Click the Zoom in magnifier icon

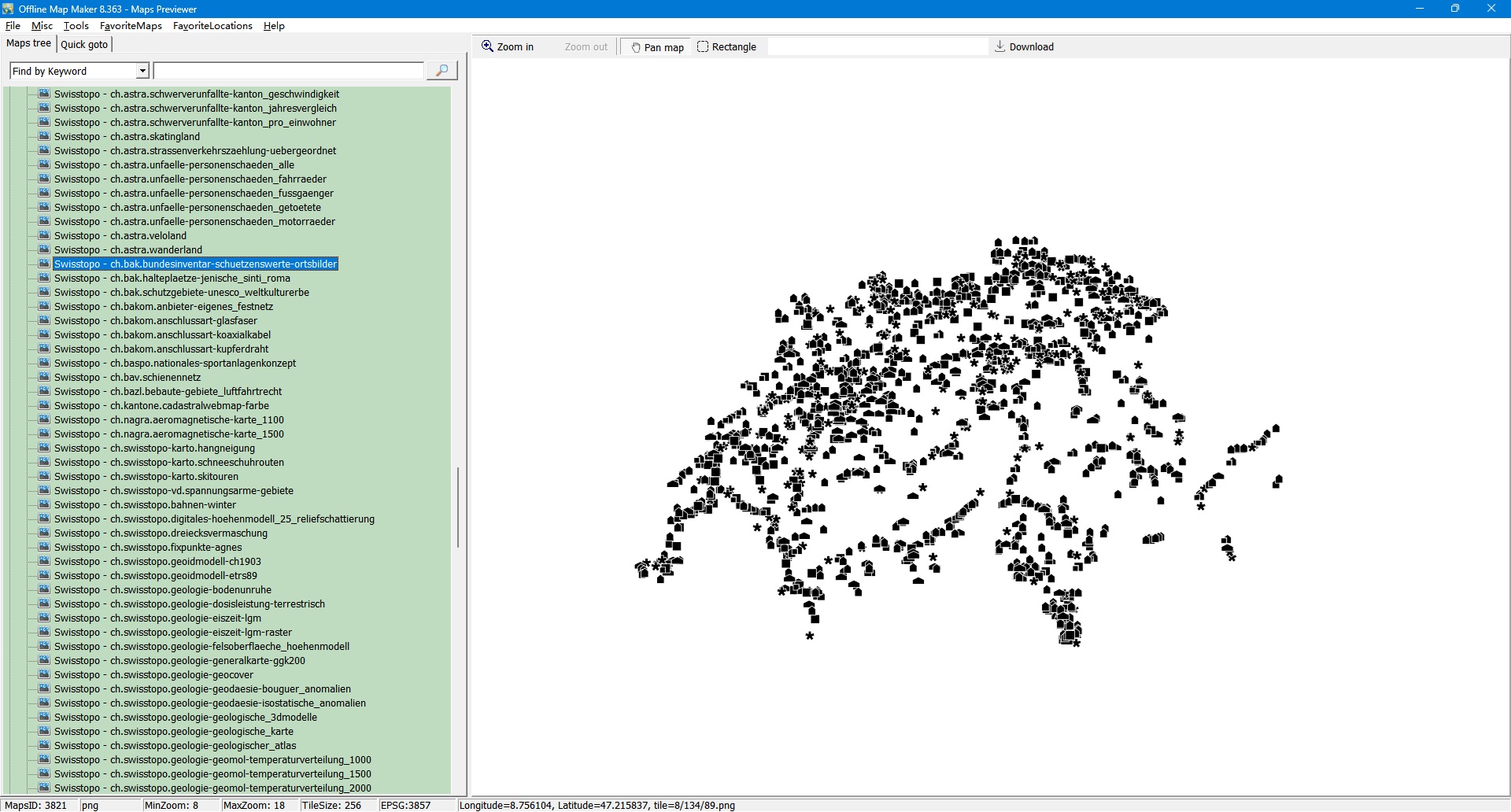pos(487,46)
